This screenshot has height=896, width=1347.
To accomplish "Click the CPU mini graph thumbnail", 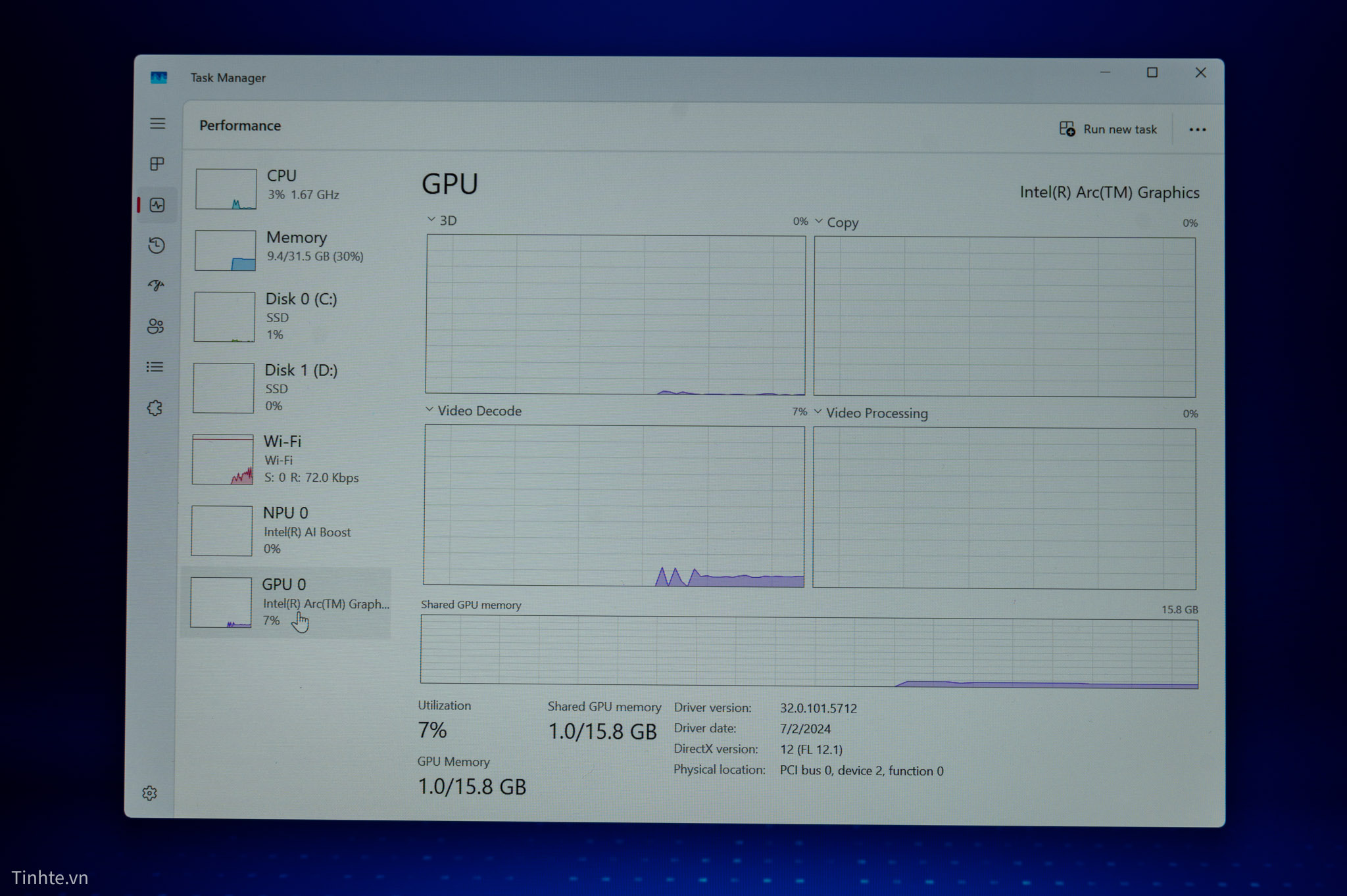I will tap(226, 189).
